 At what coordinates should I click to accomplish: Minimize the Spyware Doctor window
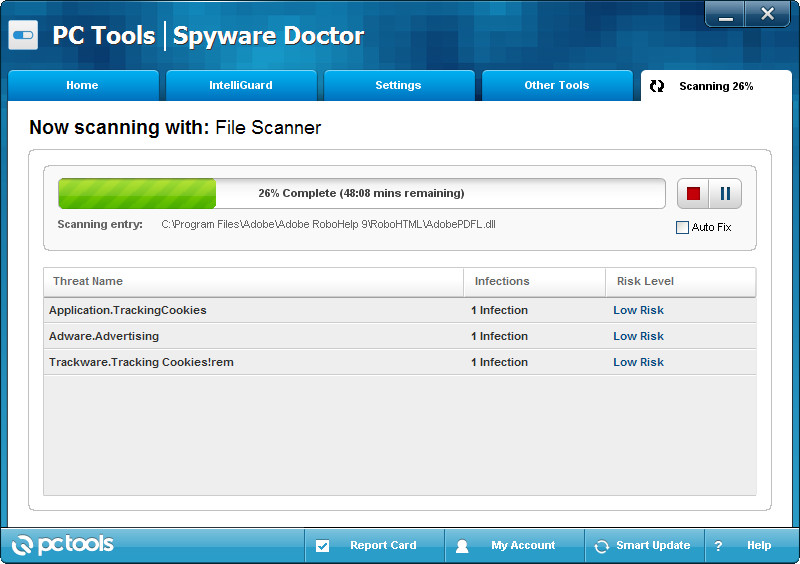(726, 14)
